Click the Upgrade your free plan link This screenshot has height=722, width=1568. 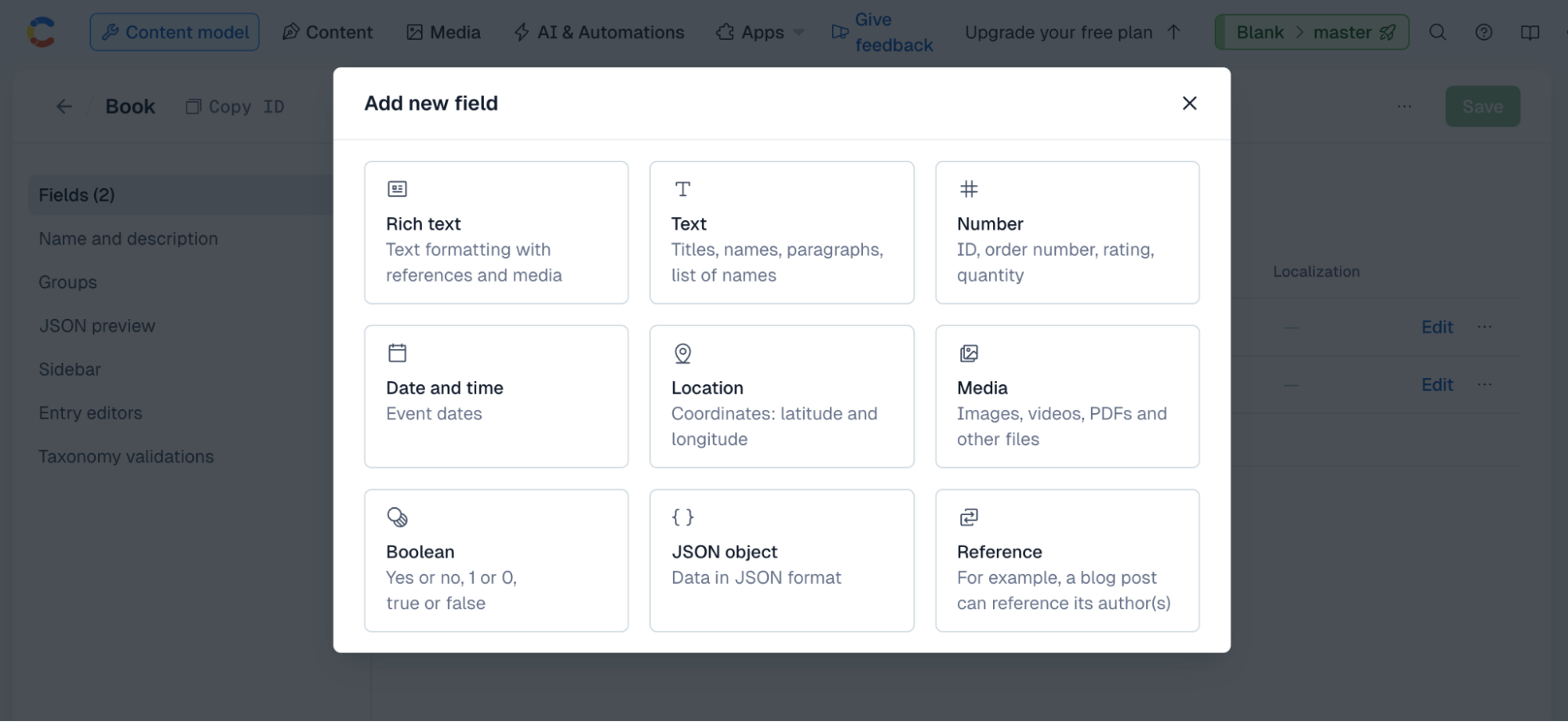click(1072, 32)
